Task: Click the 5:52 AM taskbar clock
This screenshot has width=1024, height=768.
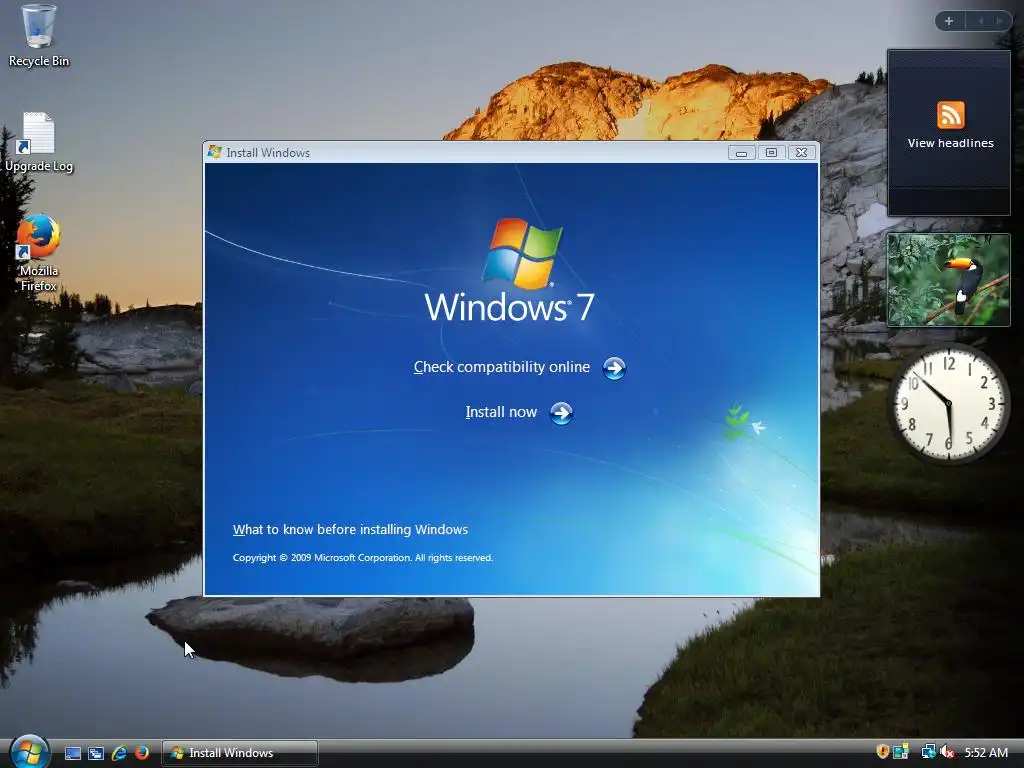Action: pyautogui.click(x=986, y=752)
